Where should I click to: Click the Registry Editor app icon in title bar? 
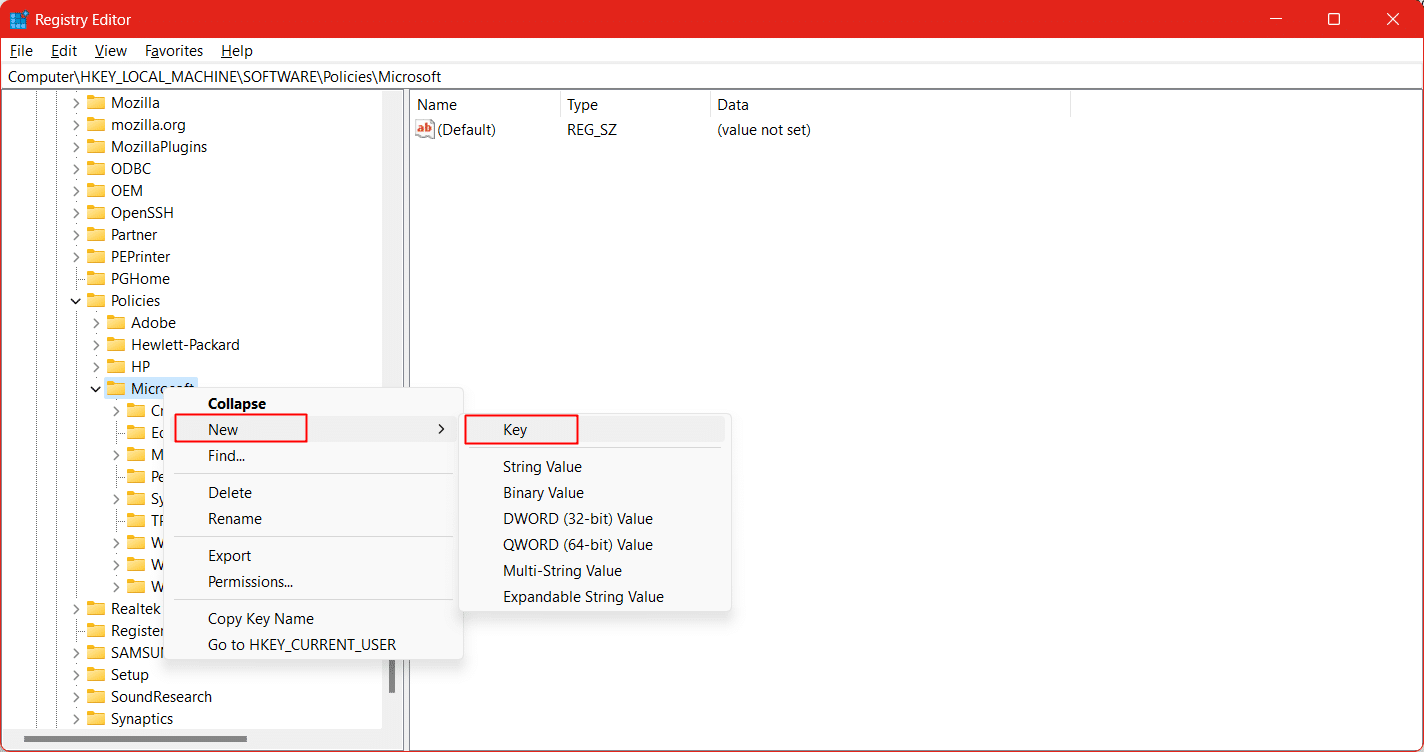coord(18,19)
